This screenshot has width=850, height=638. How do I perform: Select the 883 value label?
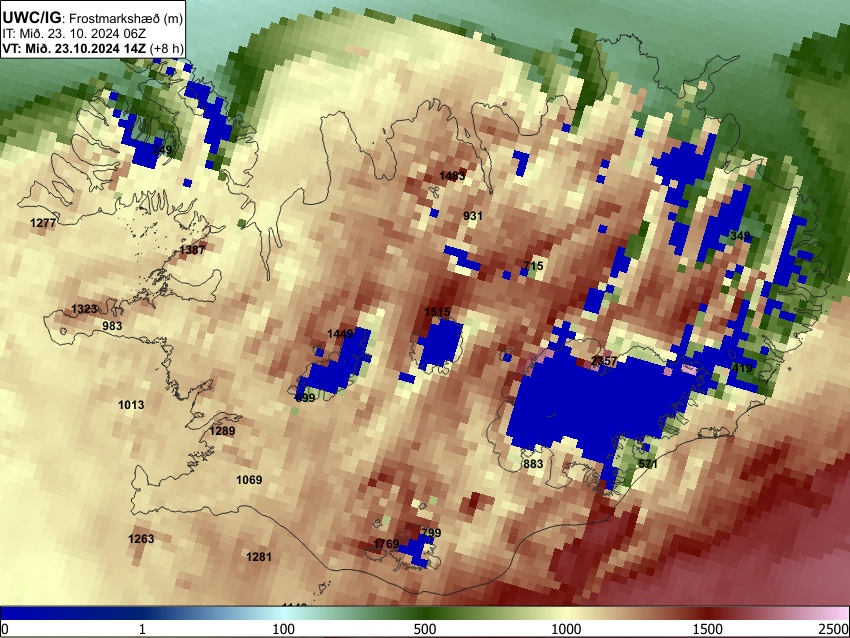click(x=533, y=464)
